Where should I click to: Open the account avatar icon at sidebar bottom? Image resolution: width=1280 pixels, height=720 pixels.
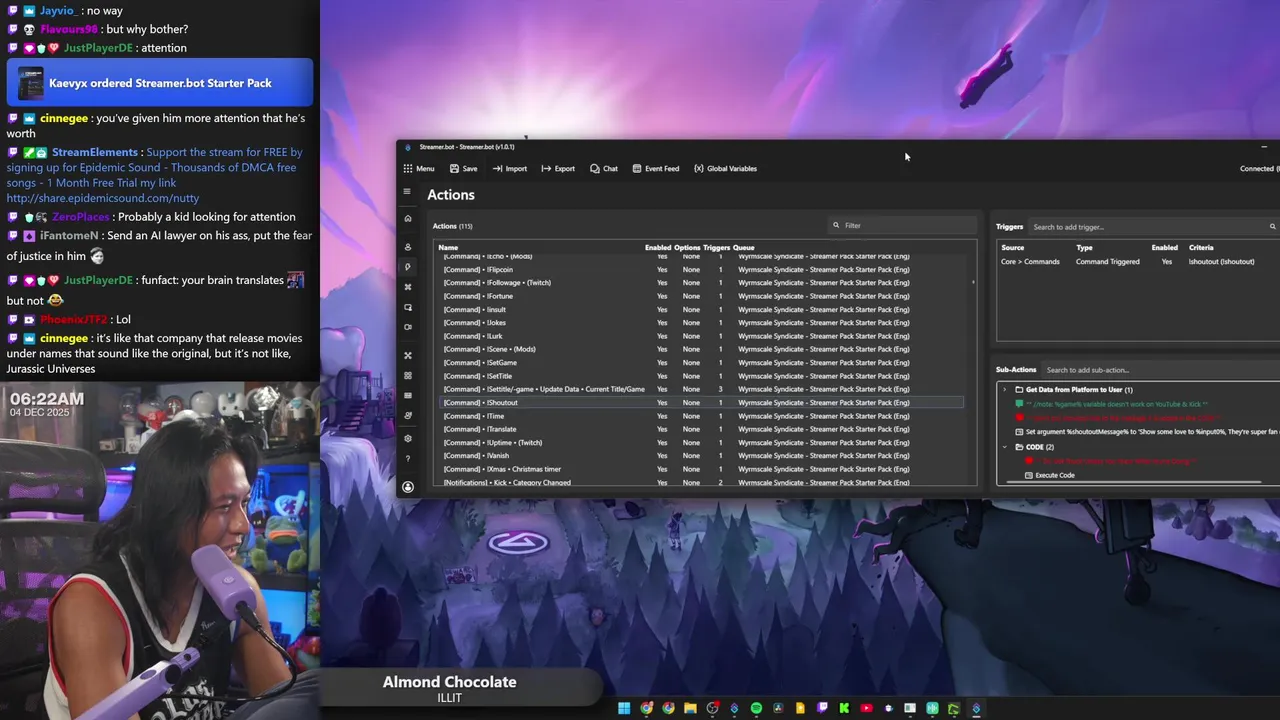tap(407, 487)
